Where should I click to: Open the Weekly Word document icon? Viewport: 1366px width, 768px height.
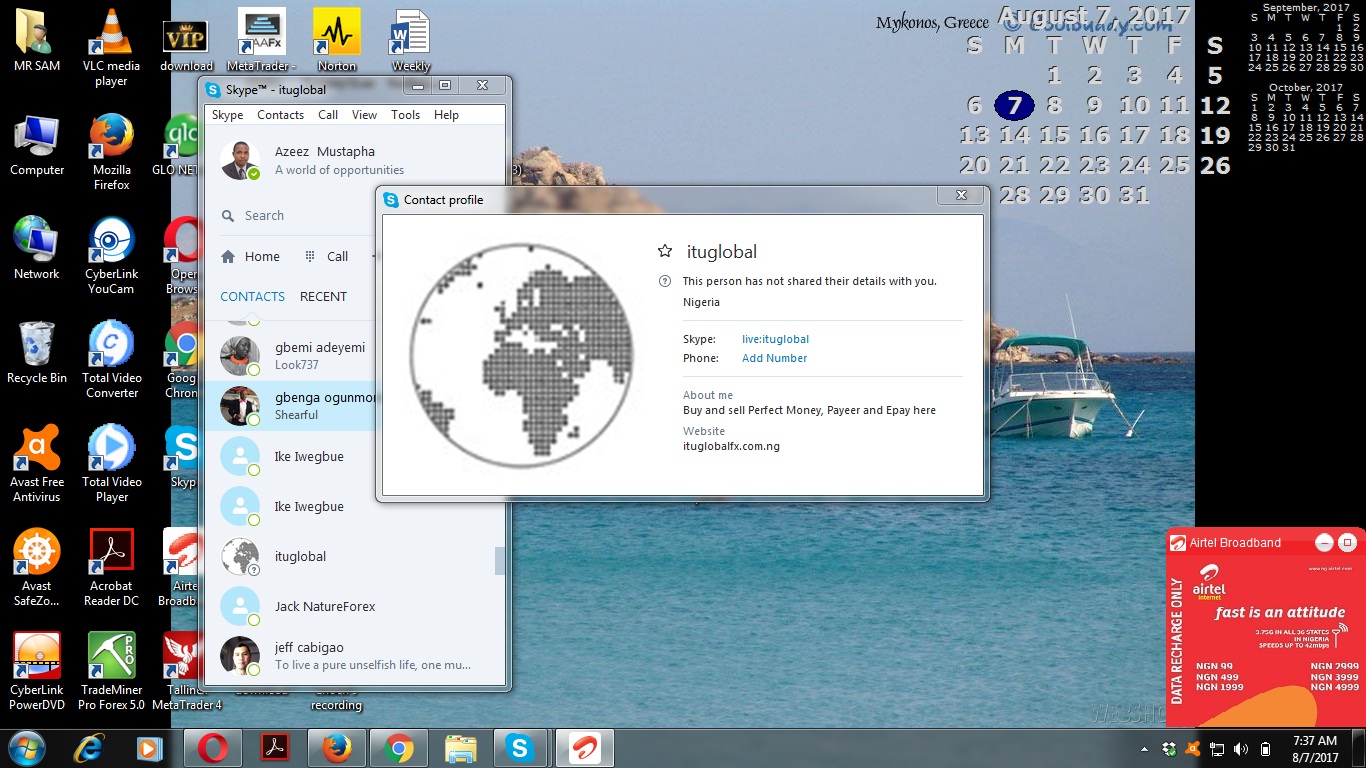[x=411, y=40]
